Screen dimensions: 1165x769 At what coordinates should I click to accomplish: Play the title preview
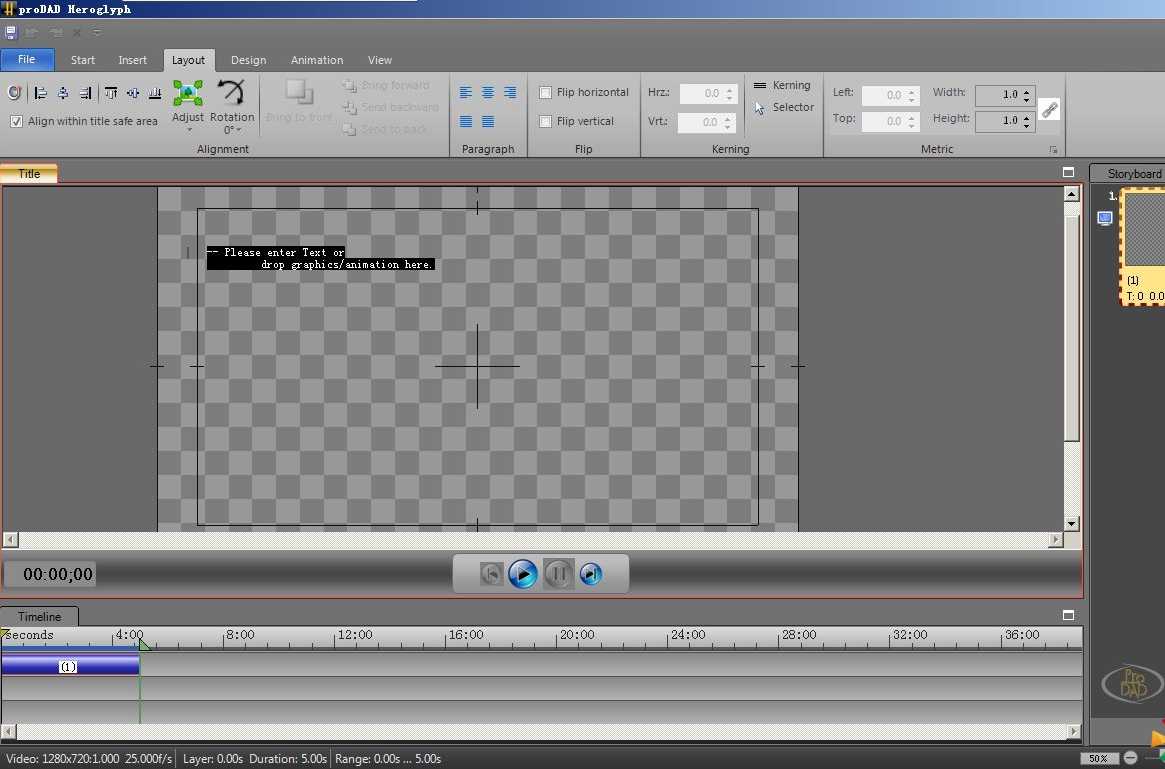(523, 574)
